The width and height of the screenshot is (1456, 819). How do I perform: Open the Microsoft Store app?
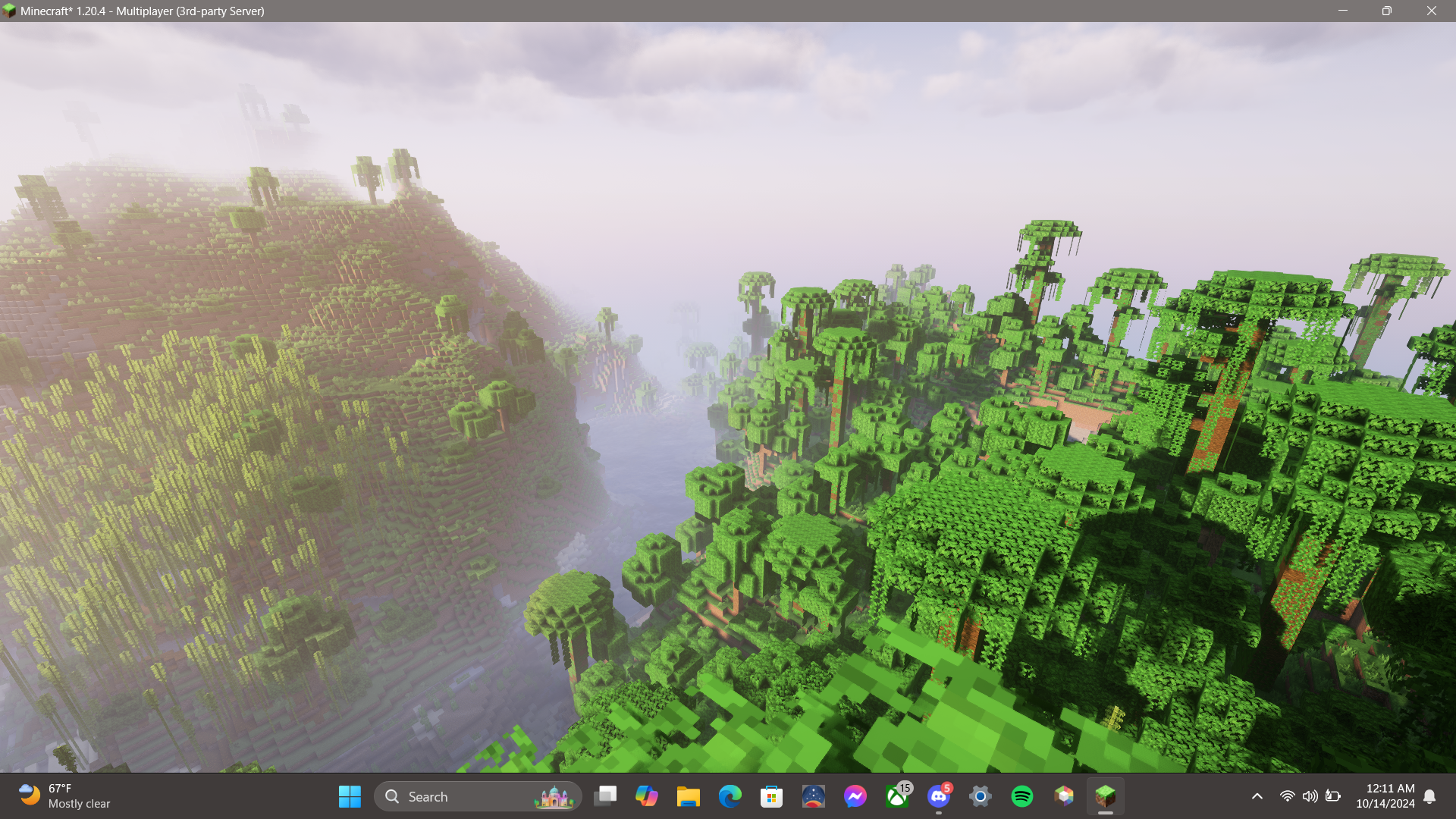tap(772, 796)
